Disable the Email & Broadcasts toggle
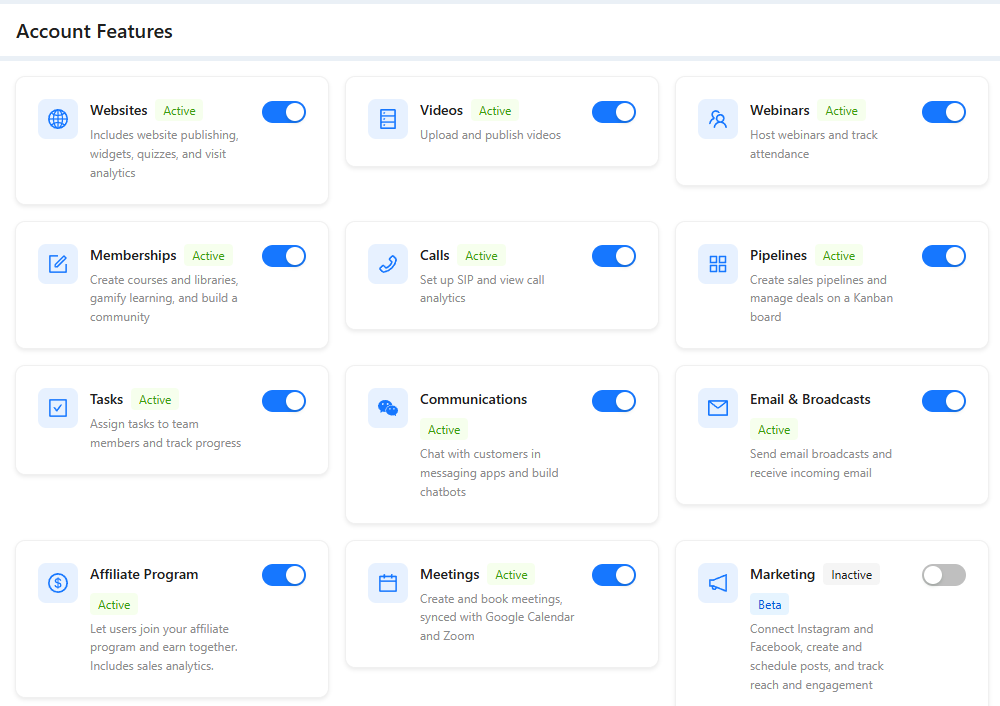The height and width of the screenshot is (706, 1000). coord(944,401)
